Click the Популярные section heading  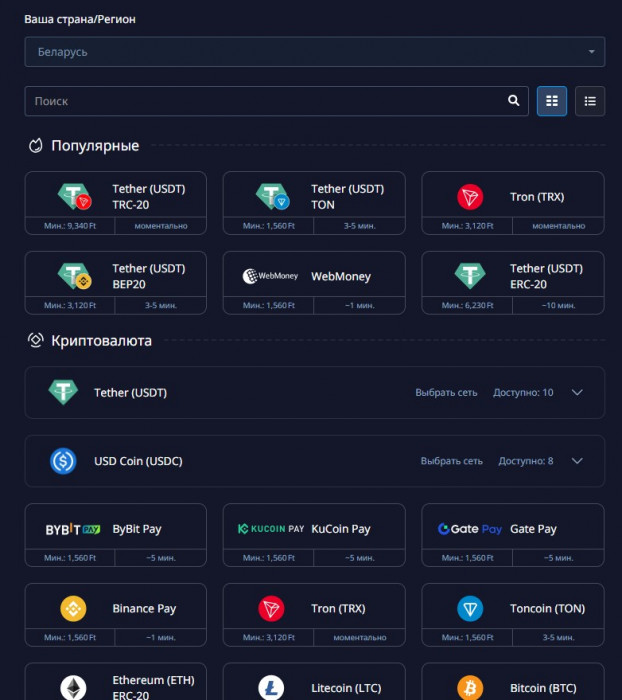click(95, 146)
